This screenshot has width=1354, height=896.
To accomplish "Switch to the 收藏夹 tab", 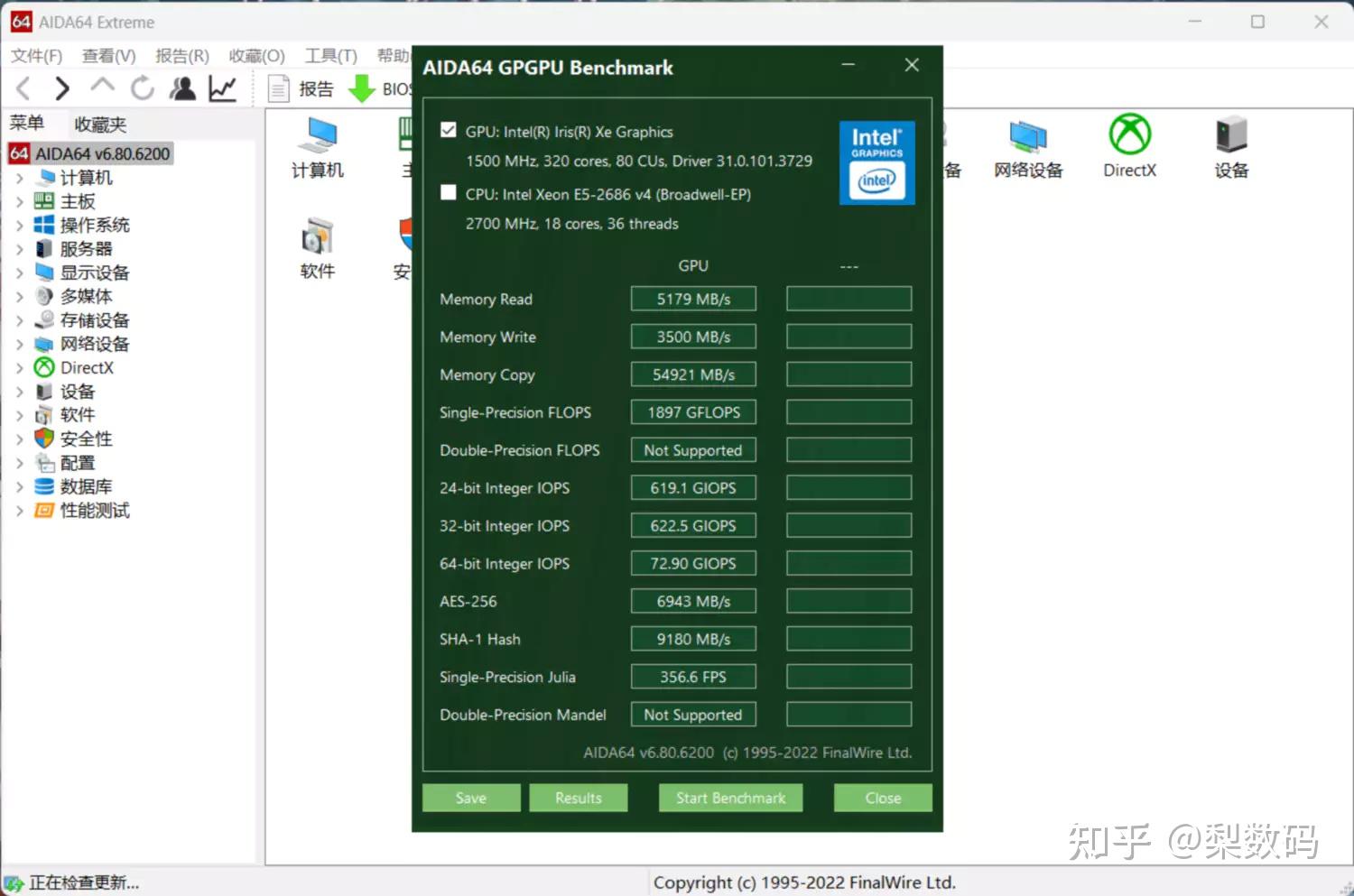I will pos(98,124).
